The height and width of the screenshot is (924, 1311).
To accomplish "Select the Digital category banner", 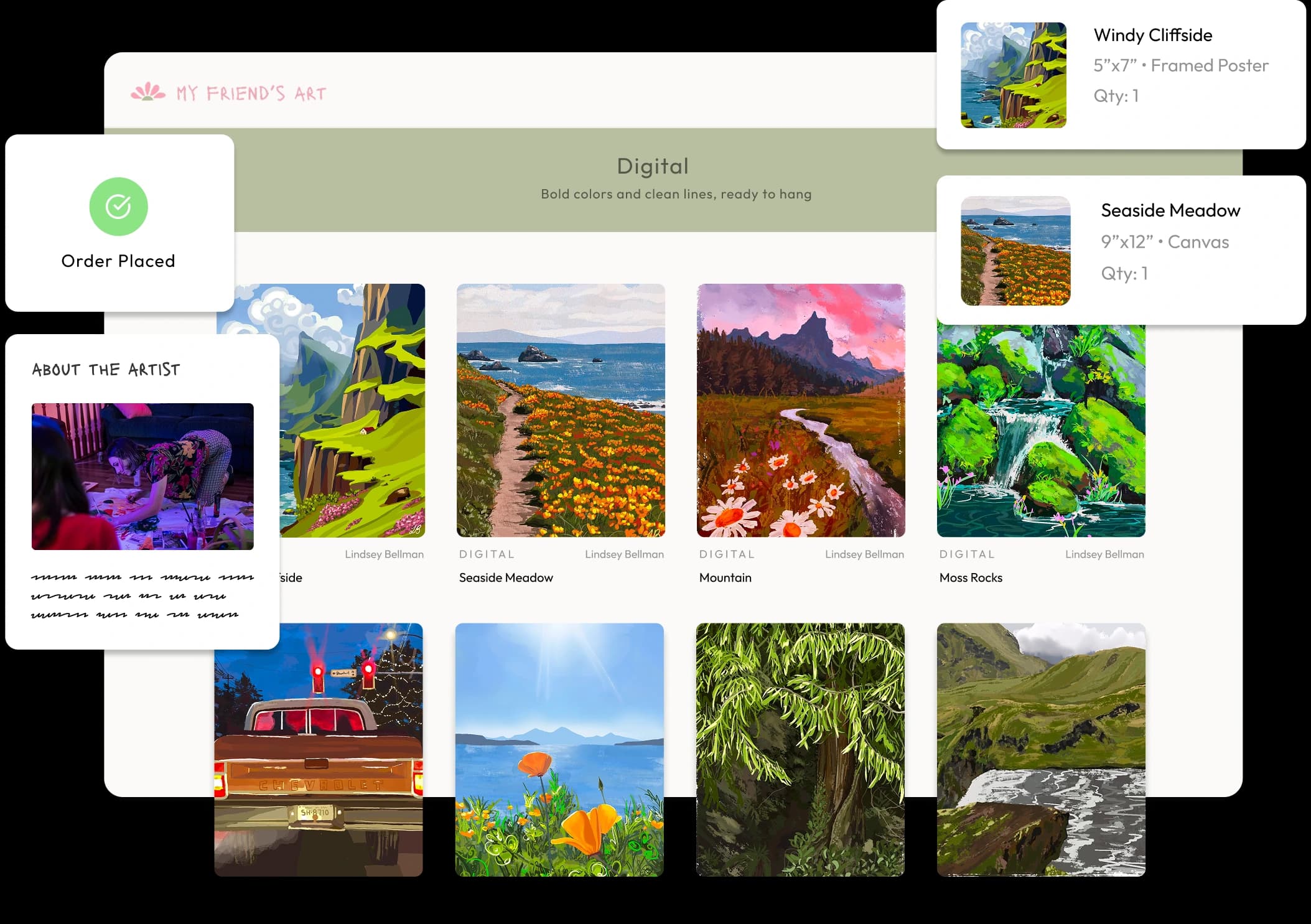I will 652,166.
